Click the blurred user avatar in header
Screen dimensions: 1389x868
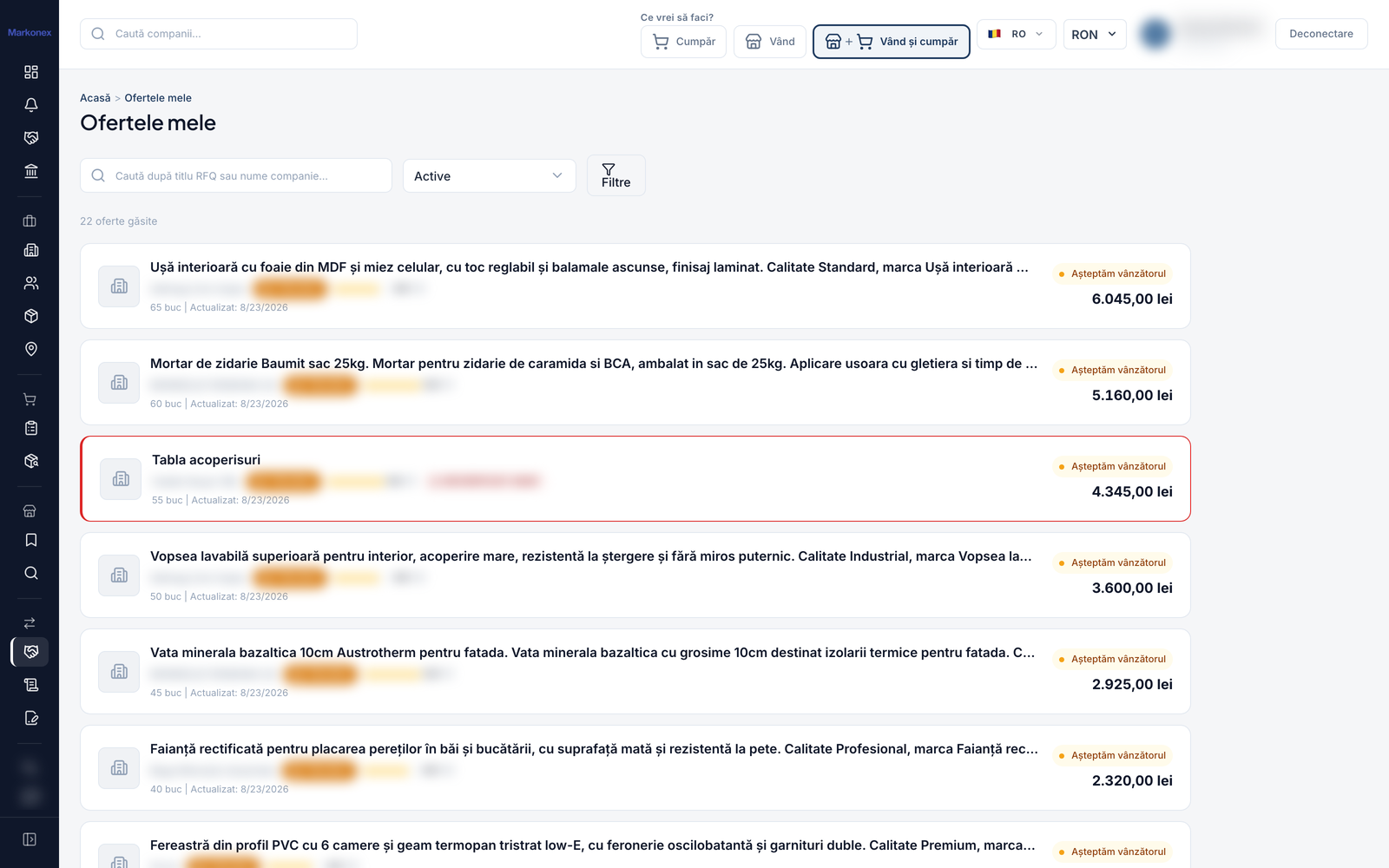tap(1155, 34)
